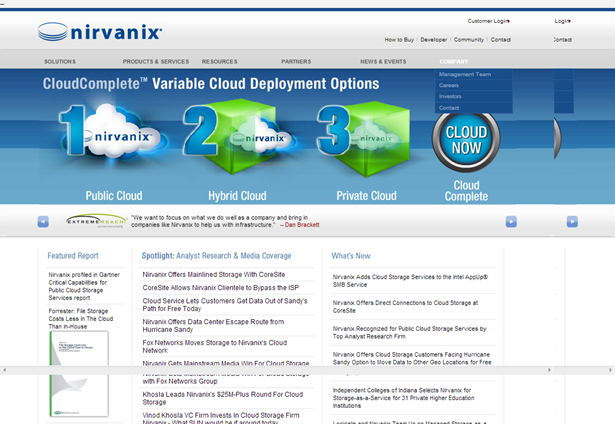The image size is (615, 424).
Task: Click the Cloud Complete label
Action: click(x=466, y=191)
